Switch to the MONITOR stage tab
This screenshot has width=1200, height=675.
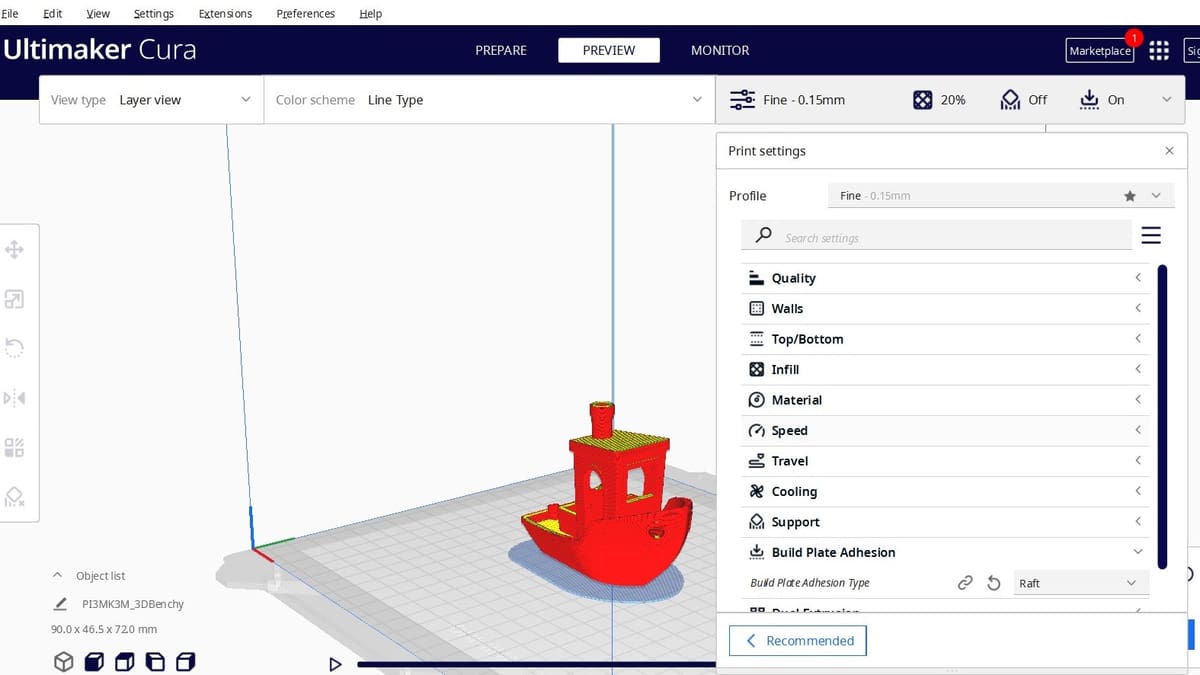point(720,50)
